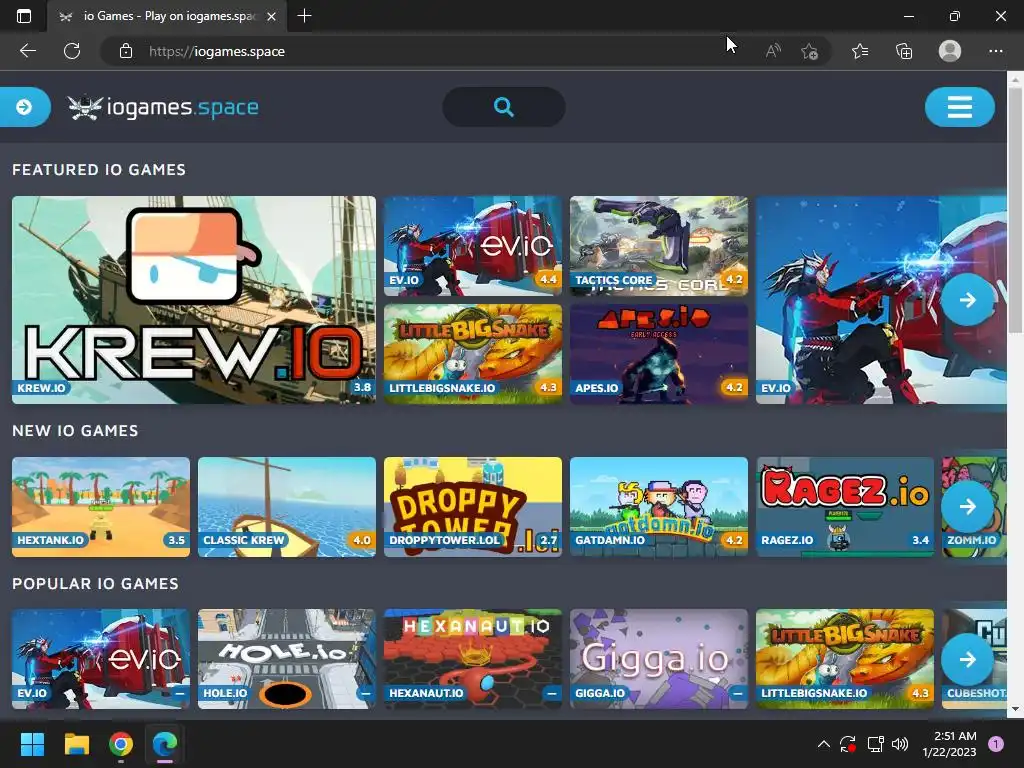Advance the Featured games carousel arrow
Screen dimensions: 1024x768
click(968, 300)
